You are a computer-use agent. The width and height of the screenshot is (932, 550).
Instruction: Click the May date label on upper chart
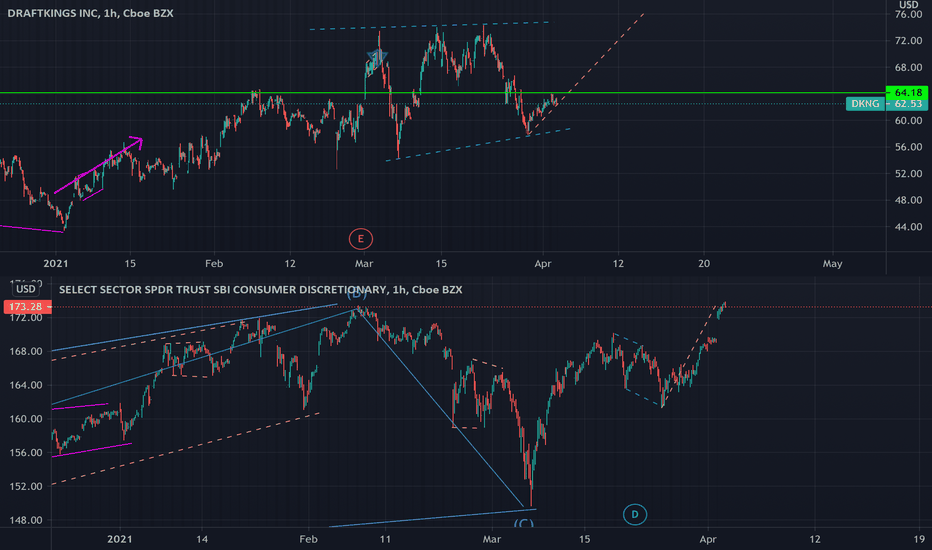click(x=832, y=263)
